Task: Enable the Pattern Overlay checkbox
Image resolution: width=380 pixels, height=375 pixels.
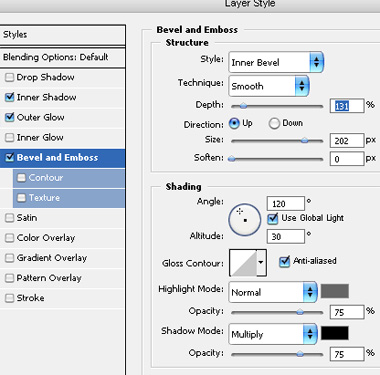Action: [x=10, y=278]
